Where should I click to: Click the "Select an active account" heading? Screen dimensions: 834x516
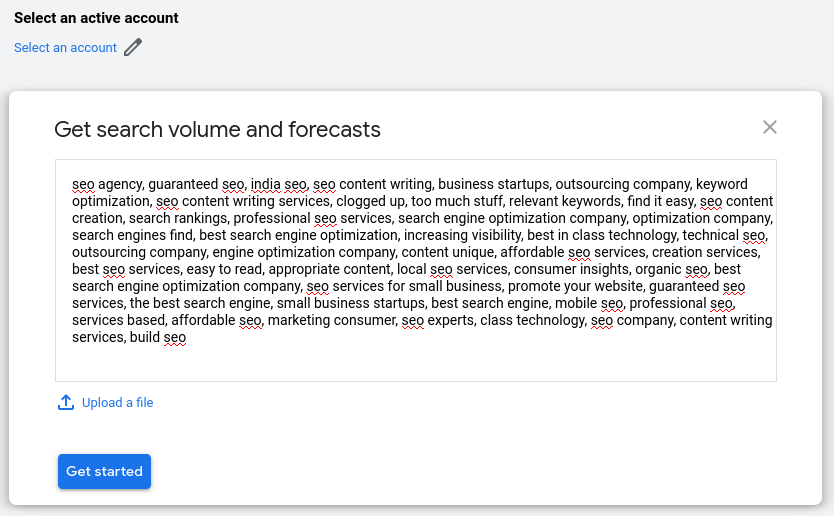click(96, 18)
